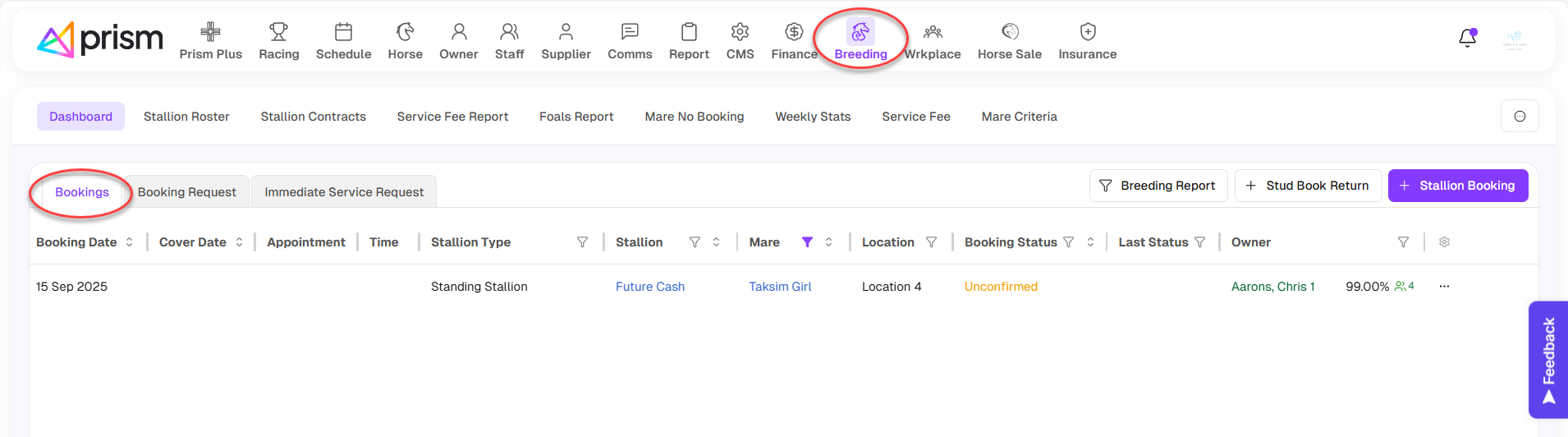This screenshot has height=437, width=1568.
Task: Toggle sort on Booking Date column
Action: (x=130, y=242)
